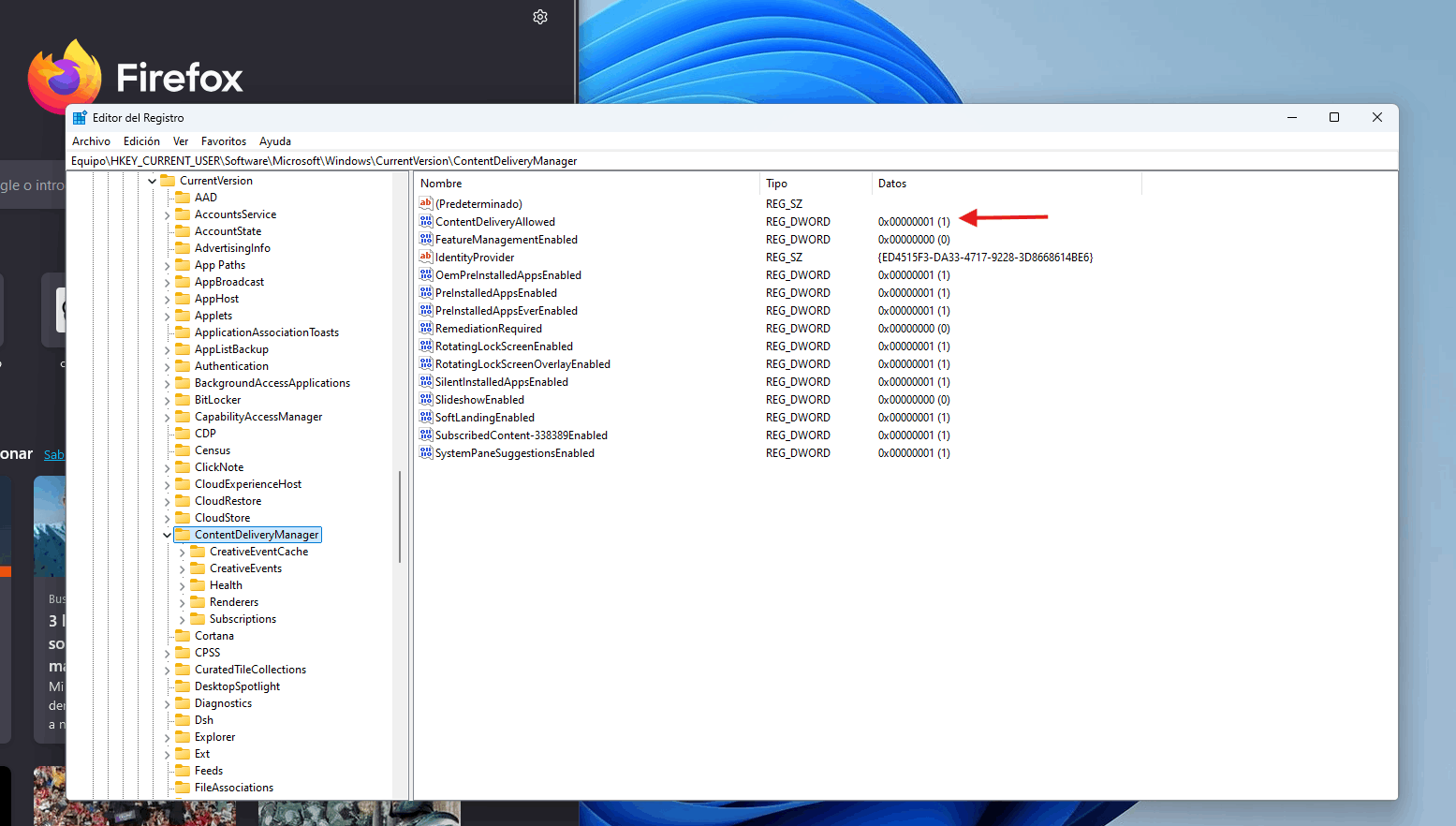
Task: Collapse the ContentDeliveryManager node
Action: point(167,535)
